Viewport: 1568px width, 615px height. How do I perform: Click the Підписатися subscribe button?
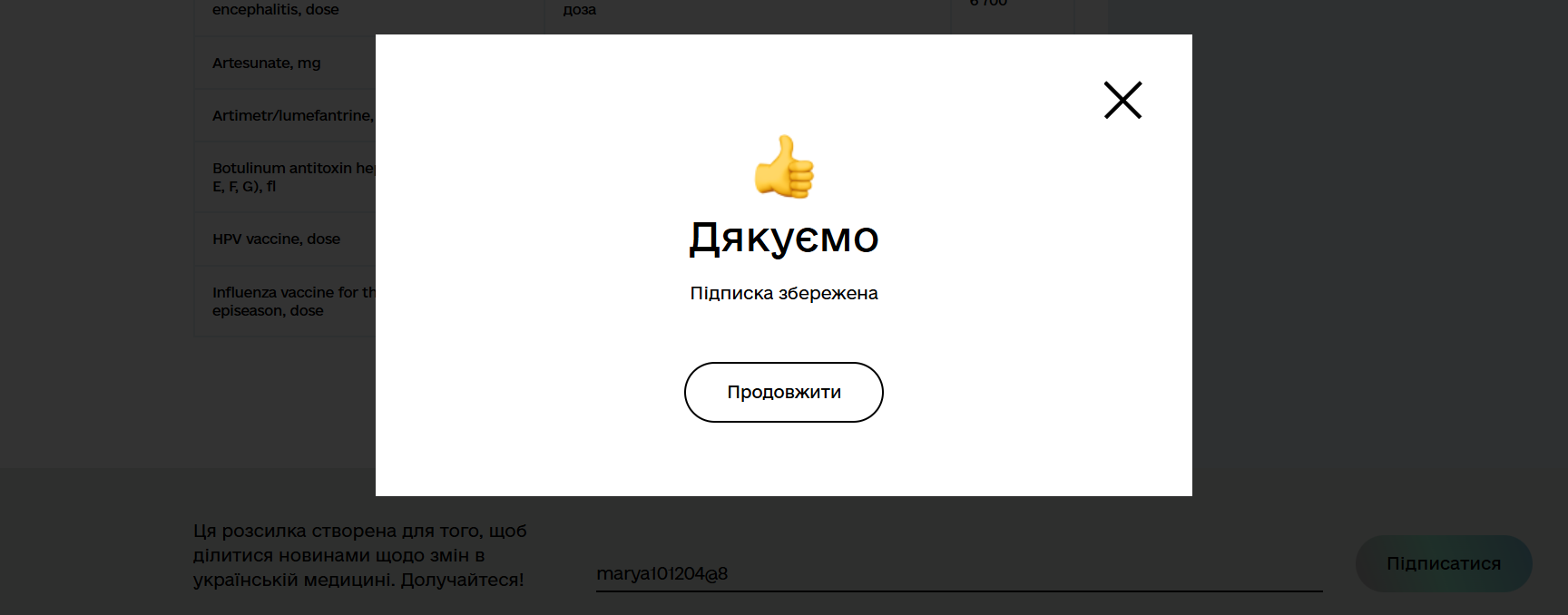[x=1443, y=563]
